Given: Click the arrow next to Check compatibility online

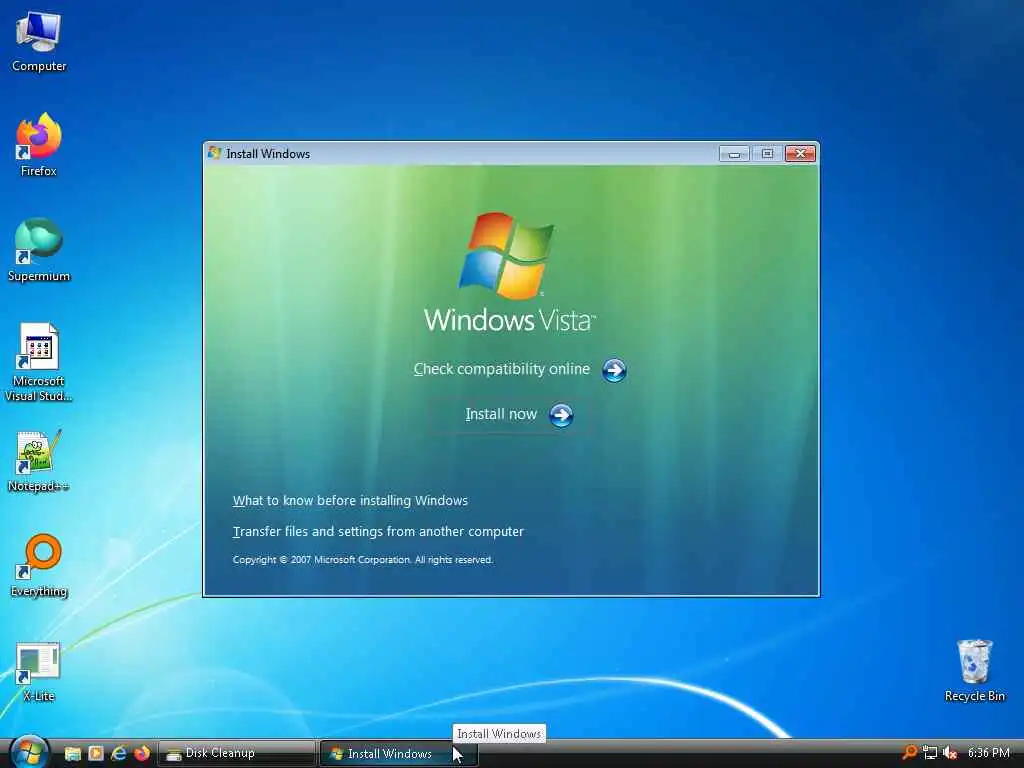Looking at the screenshot, I should coord(614,370).
